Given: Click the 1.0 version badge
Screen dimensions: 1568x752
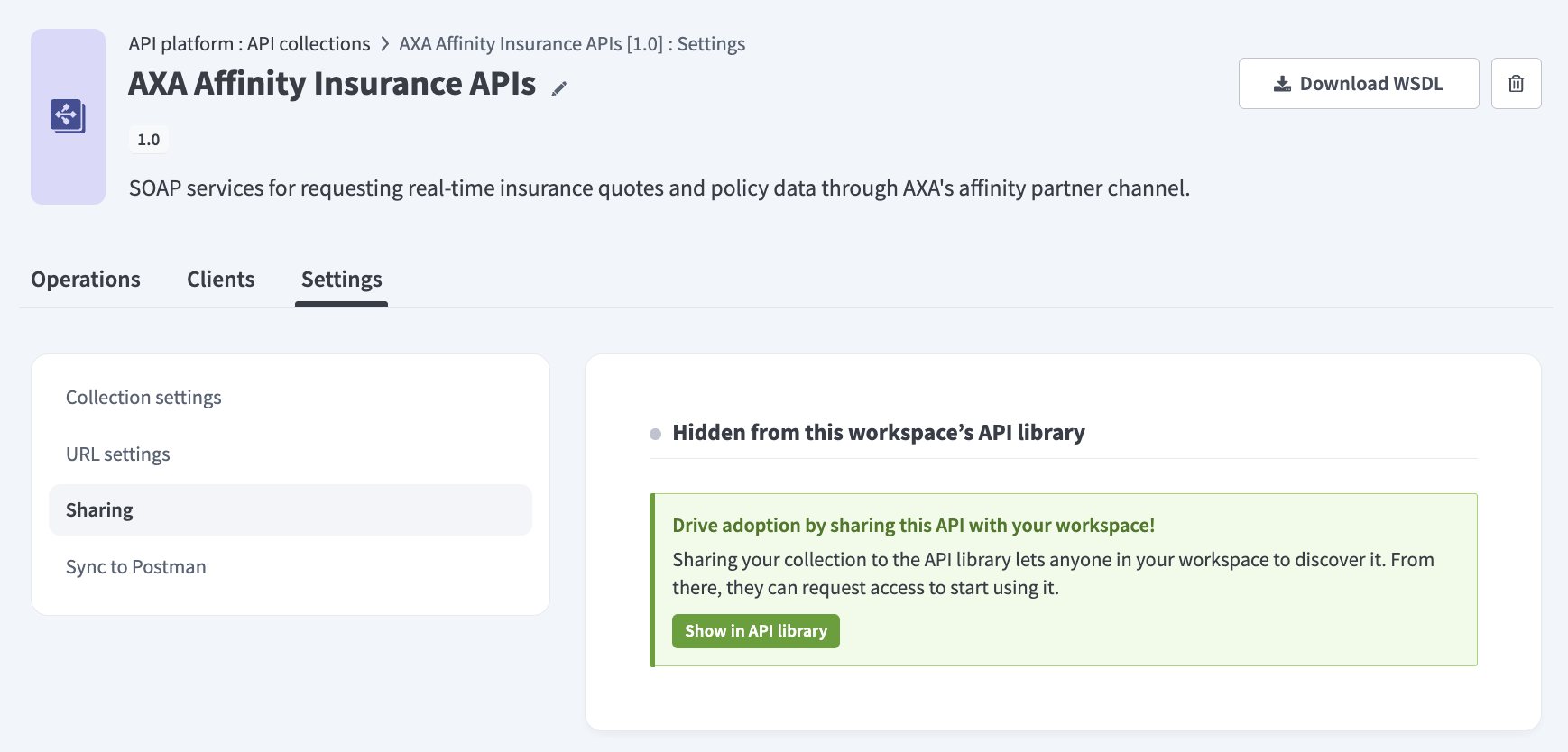Looking at the screenshot, I should pos(149,140).
